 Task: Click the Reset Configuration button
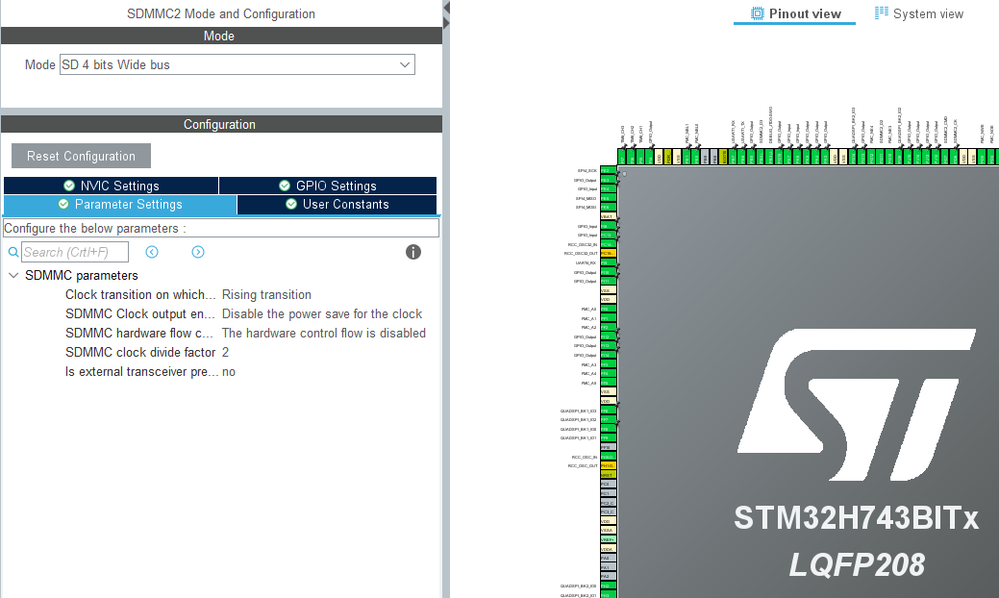click(81, 156)
